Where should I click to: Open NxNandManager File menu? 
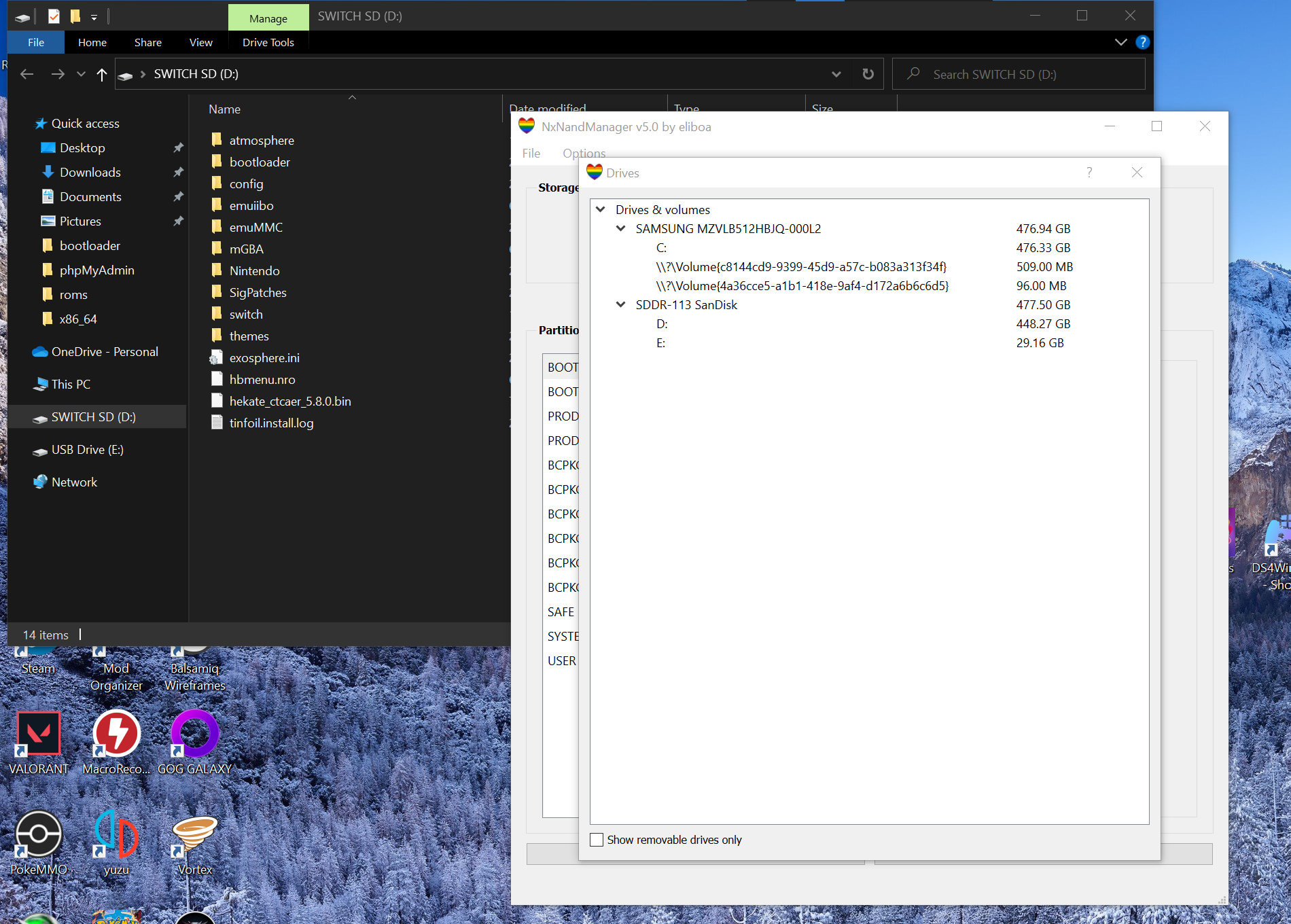coord(531,153)
